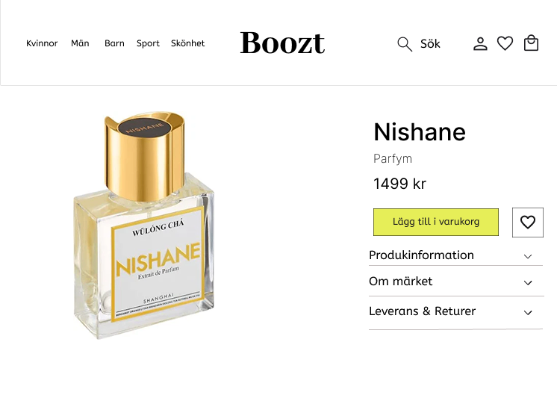The image size is (557, 398).
Task: Open the Leverans & Returer section label
Action: (x=422, y=311)
